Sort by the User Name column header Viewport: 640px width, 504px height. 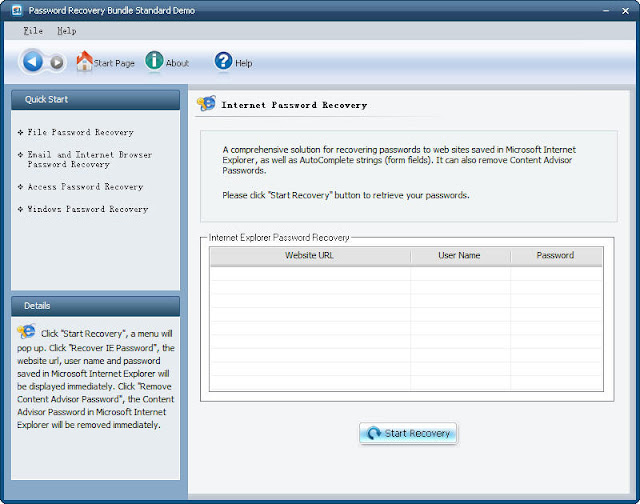coord(460,256)
